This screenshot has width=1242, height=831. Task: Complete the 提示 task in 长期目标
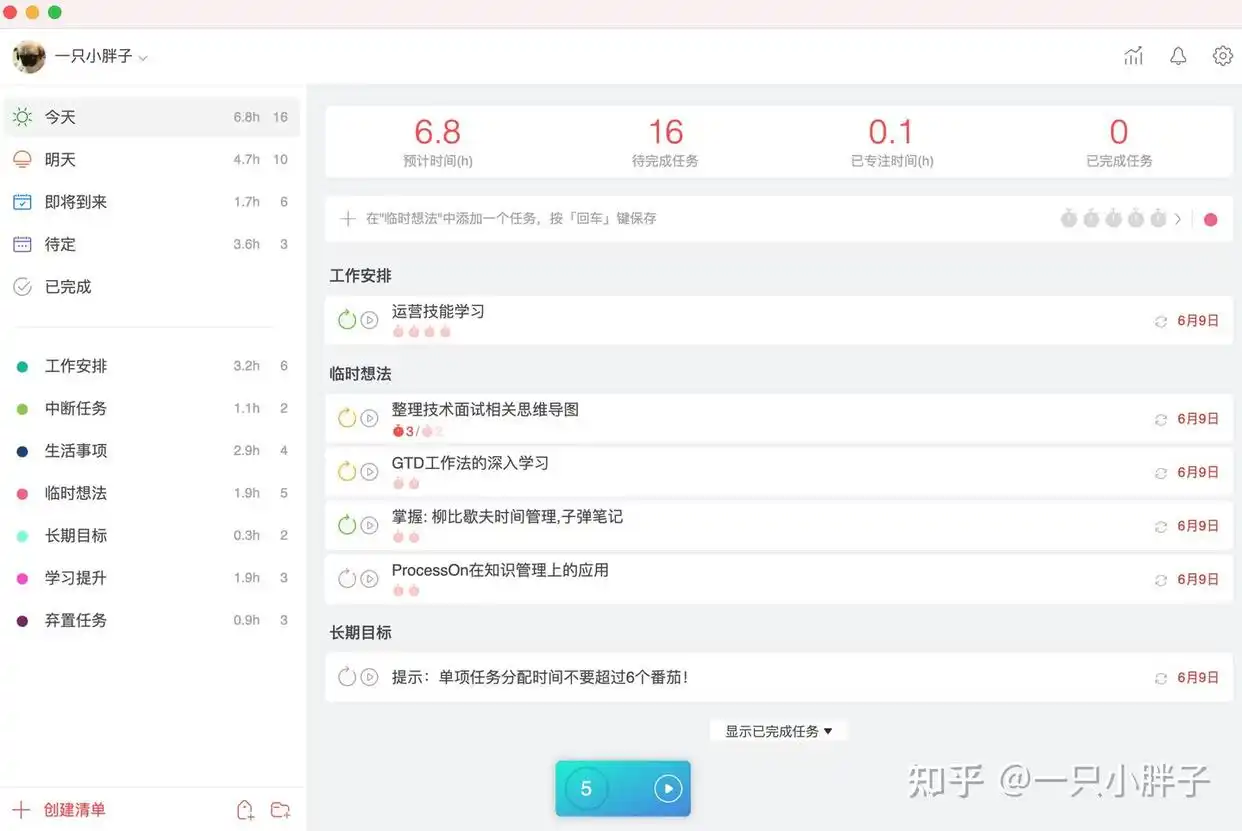coord(346,677)
